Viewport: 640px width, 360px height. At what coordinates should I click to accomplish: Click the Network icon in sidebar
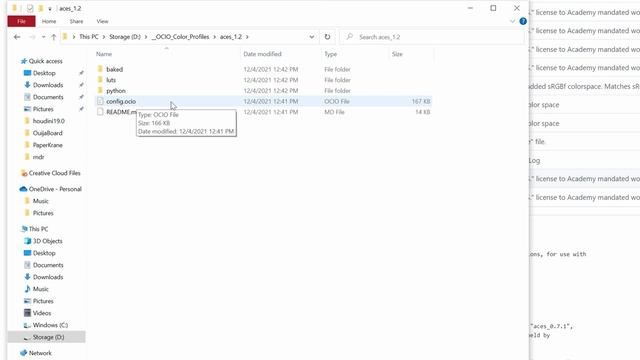pos(23,353)
